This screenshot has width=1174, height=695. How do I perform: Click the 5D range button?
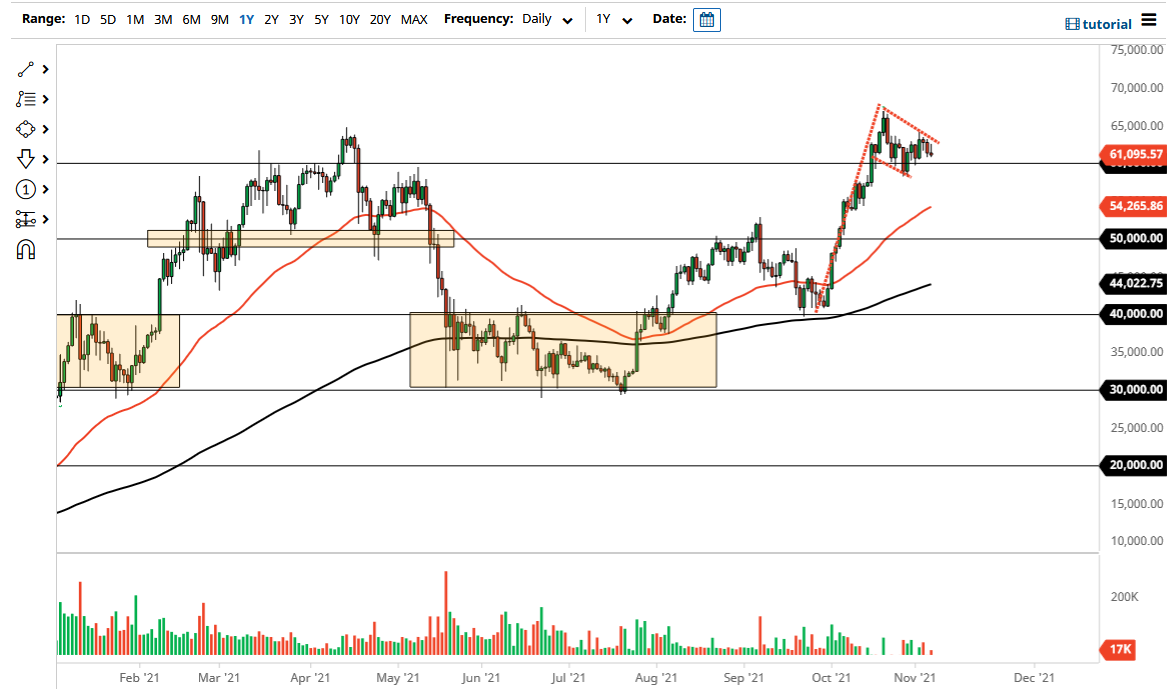[x=107, y=19]
